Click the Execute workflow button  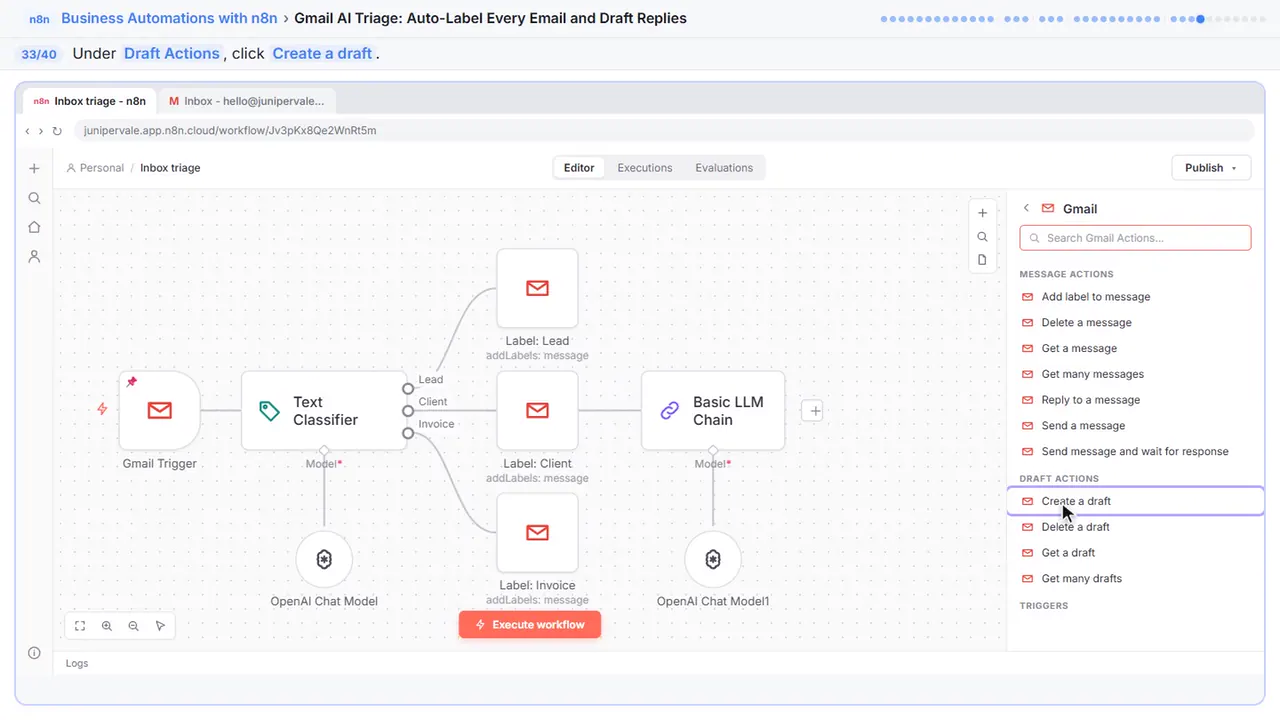click(530, 625)
